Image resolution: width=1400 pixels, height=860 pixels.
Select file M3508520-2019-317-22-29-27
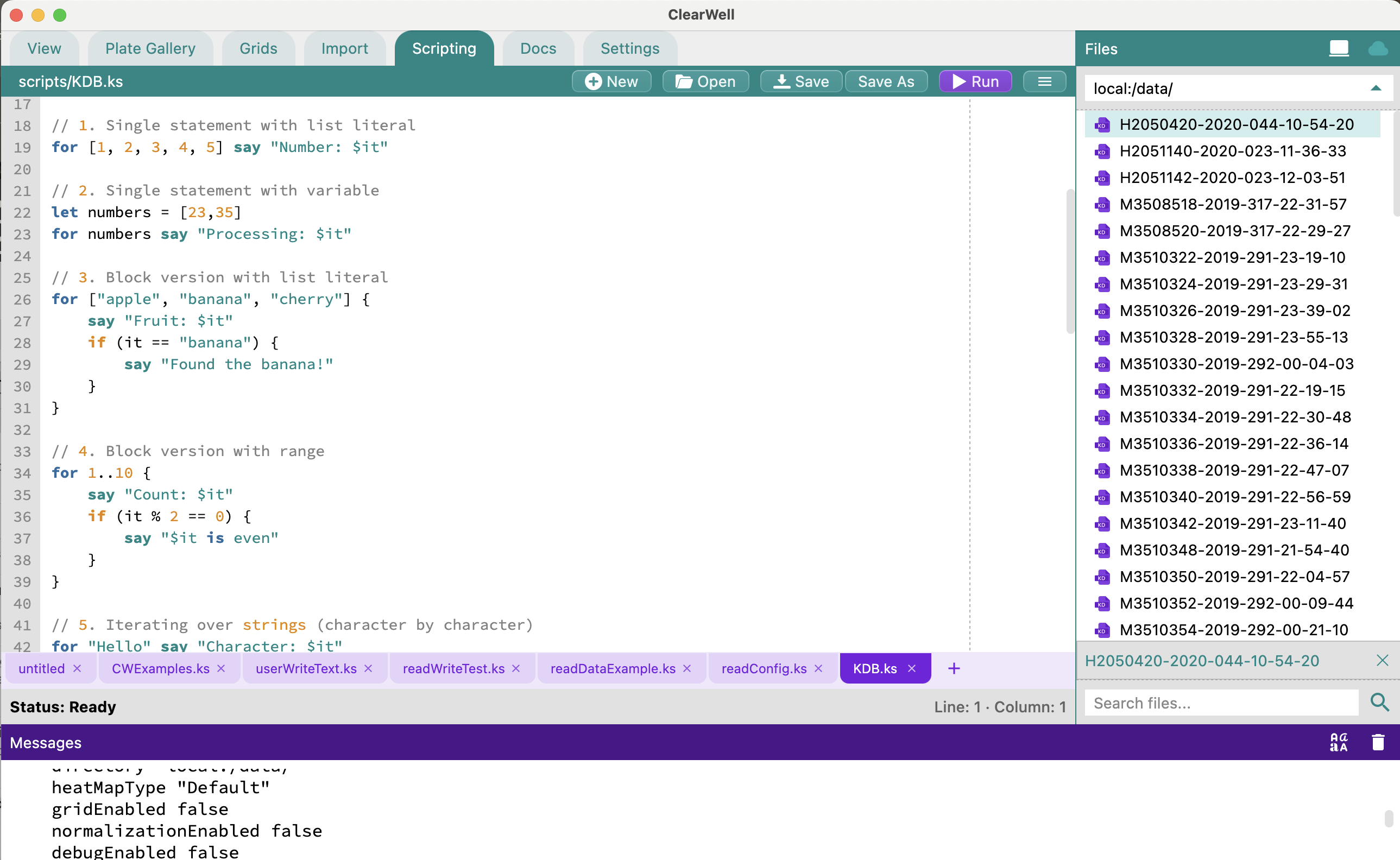point(1232,231)
